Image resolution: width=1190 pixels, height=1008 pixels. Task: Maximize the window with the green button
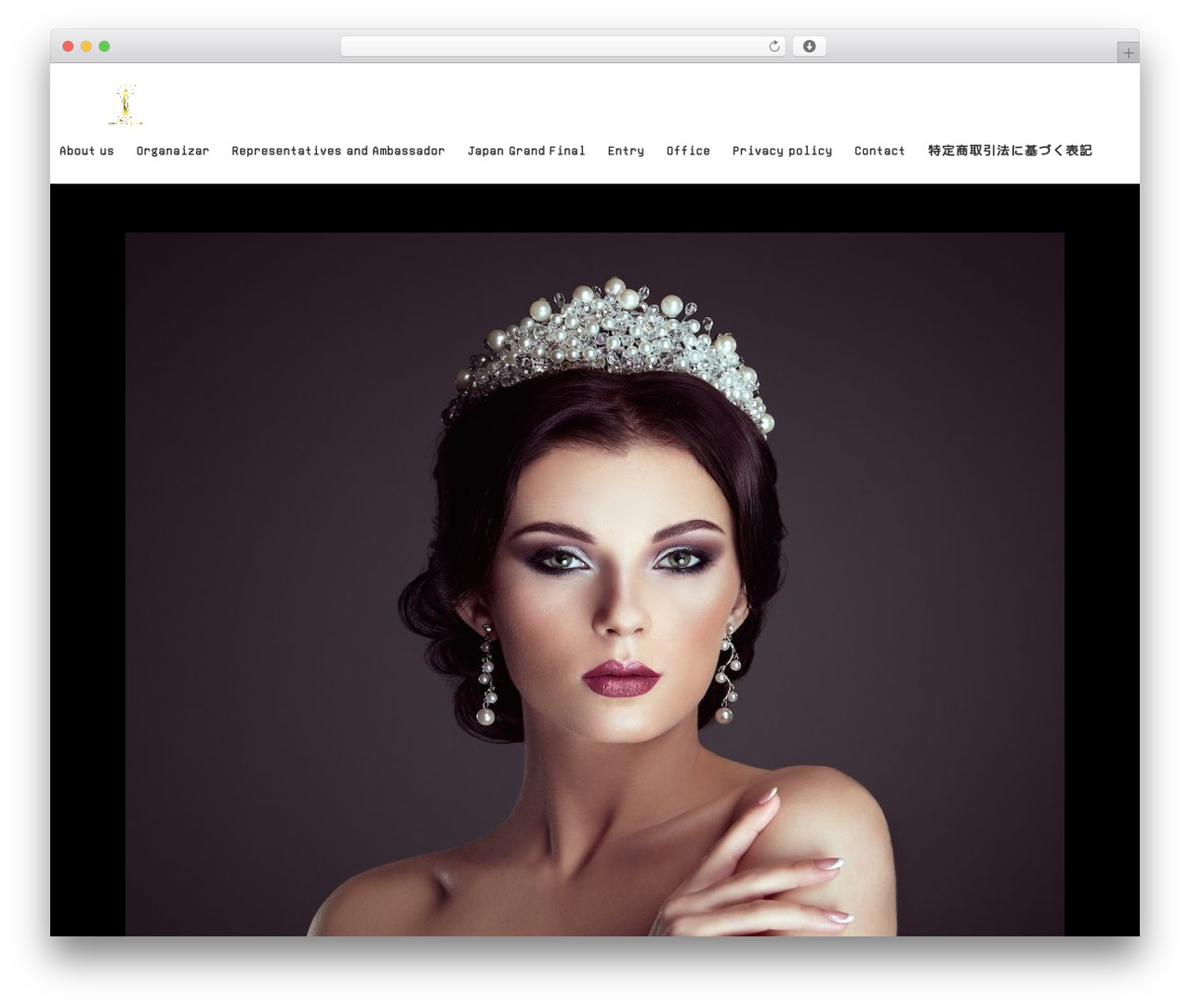104,46
